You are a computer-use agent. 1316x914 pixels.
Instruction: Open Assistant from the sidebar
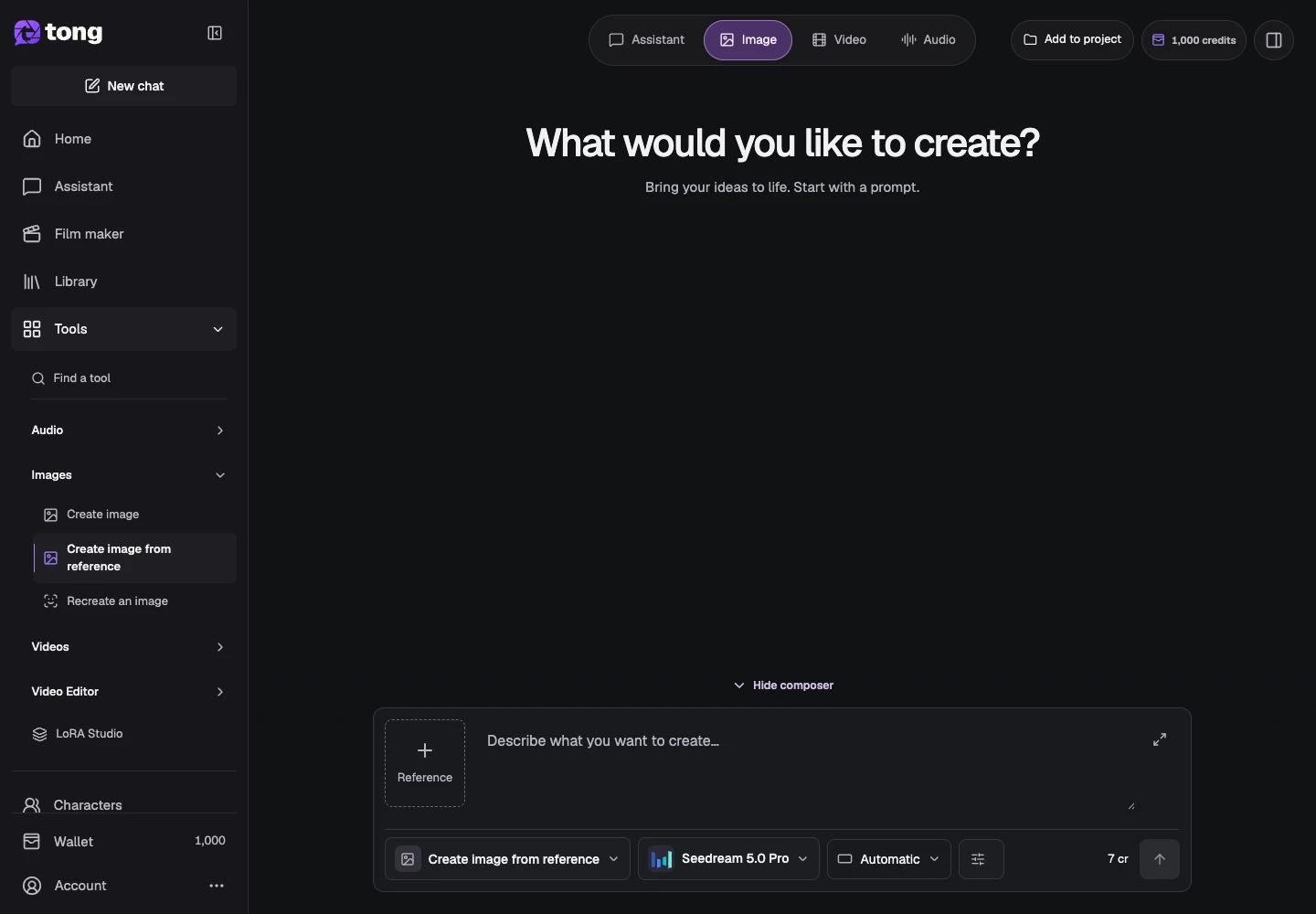pyautogui.click(x=124, y=186)
